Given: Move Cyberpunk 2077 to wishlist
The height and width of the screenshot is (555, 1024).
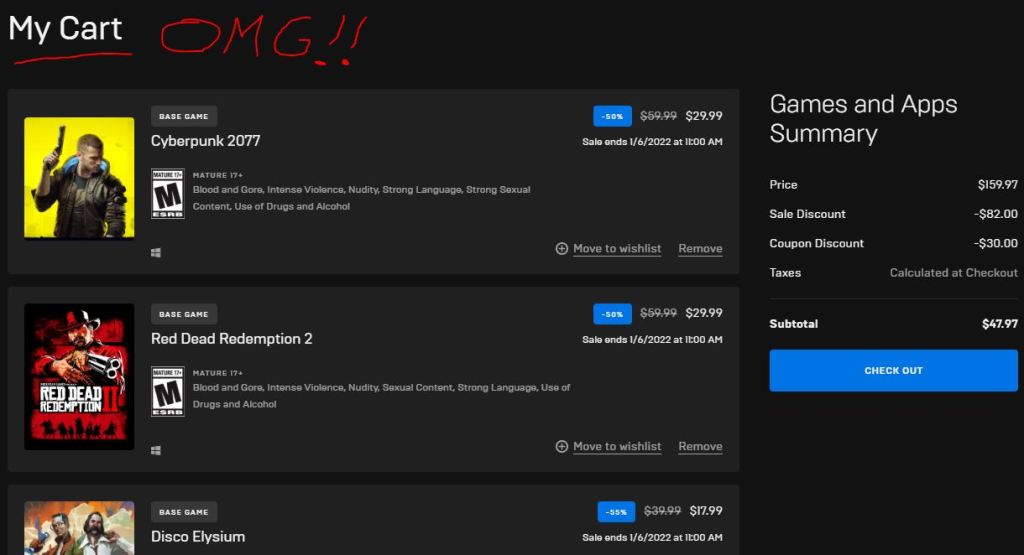Looking at the screenshot, I should click(x=617, y=249).
